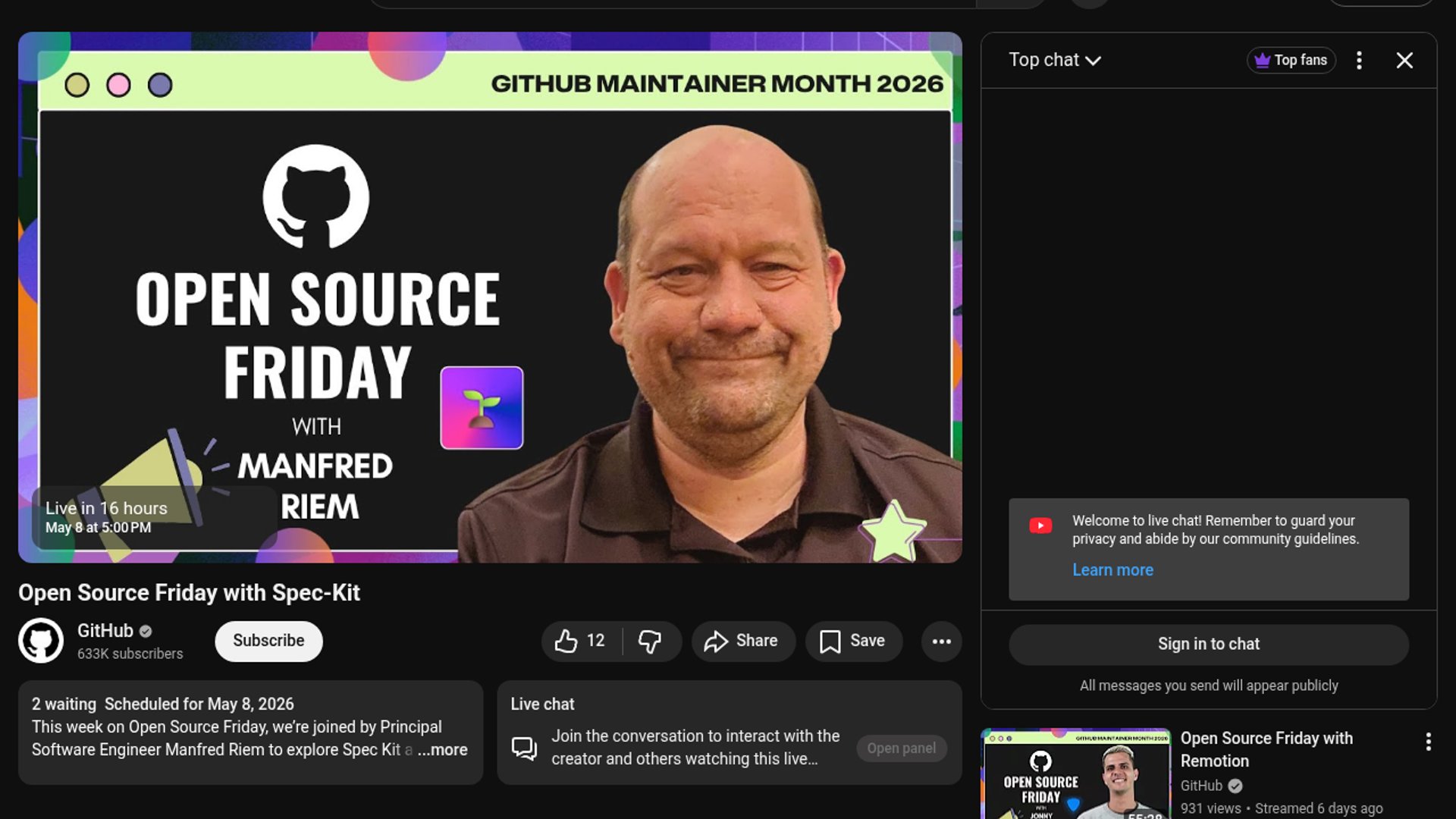
Task: Follow Learn more link in chat welcome
Action: pos(1112,570)
